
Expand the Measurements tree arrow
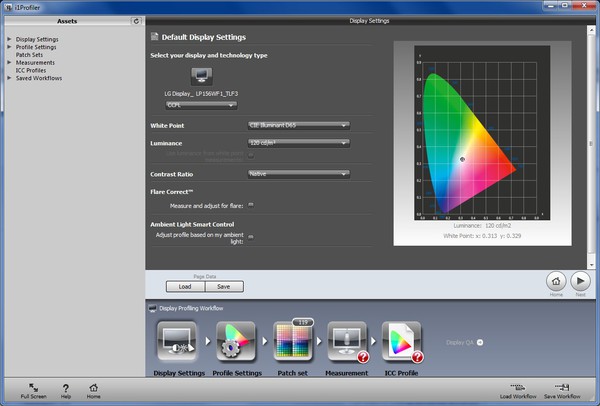(x=9, y=62)
